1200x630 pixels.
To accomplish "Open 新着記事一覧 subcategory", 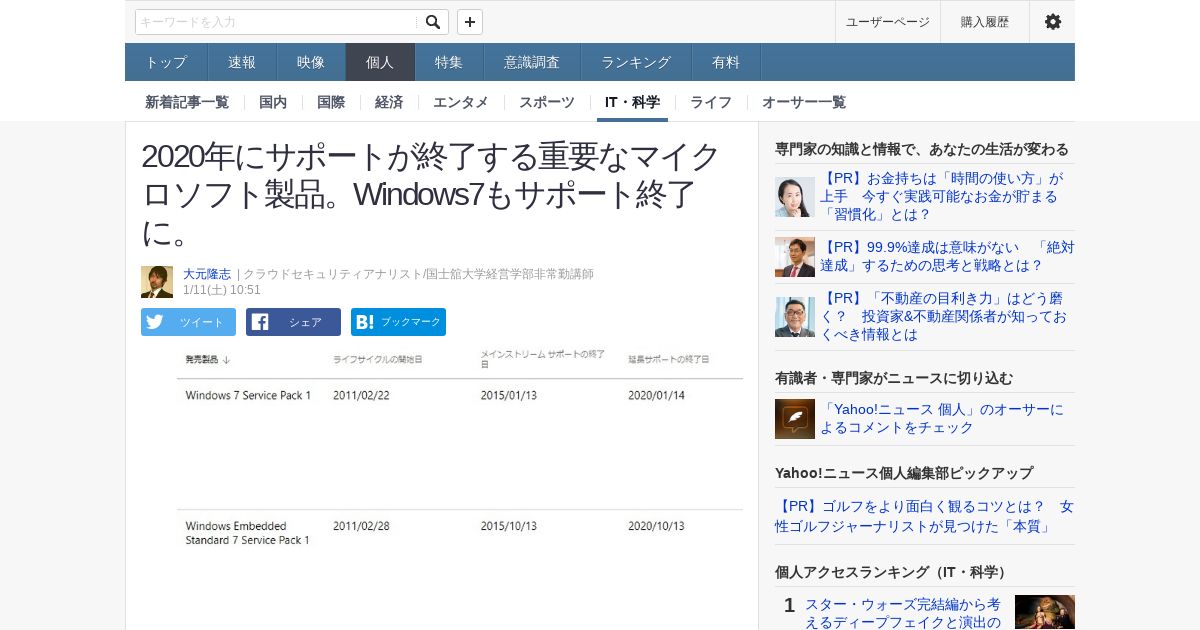I will 187,102.
